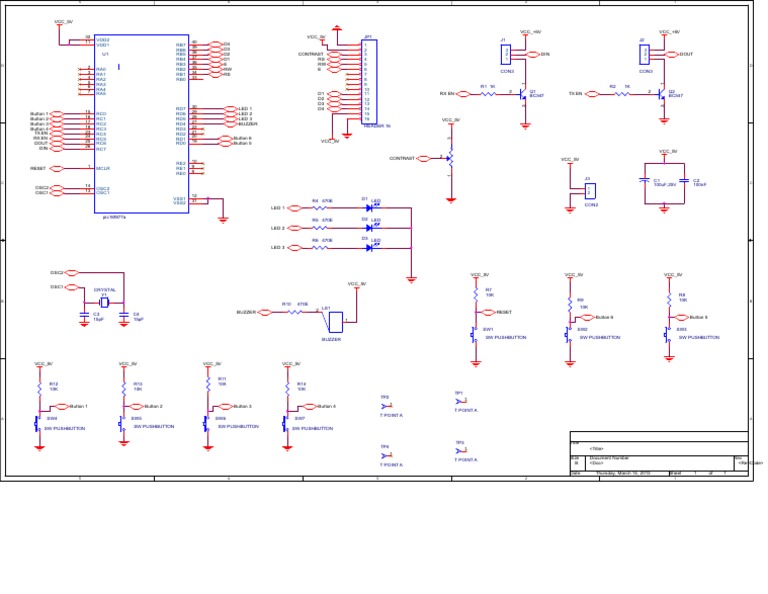Click the 'SW PUSHBUTTON' label under SW1

pos(505,337)
